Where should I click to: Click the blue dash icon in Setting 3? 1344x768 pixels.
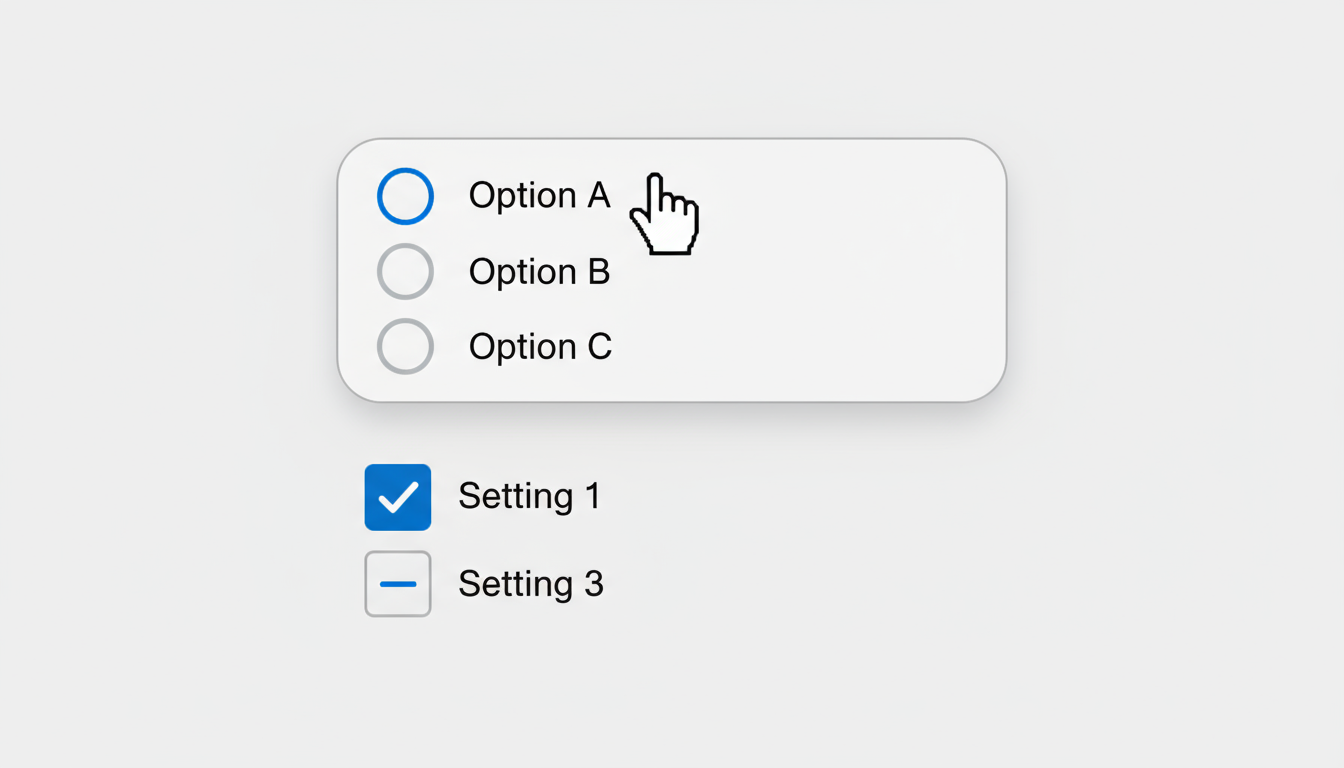pos(398,584)
